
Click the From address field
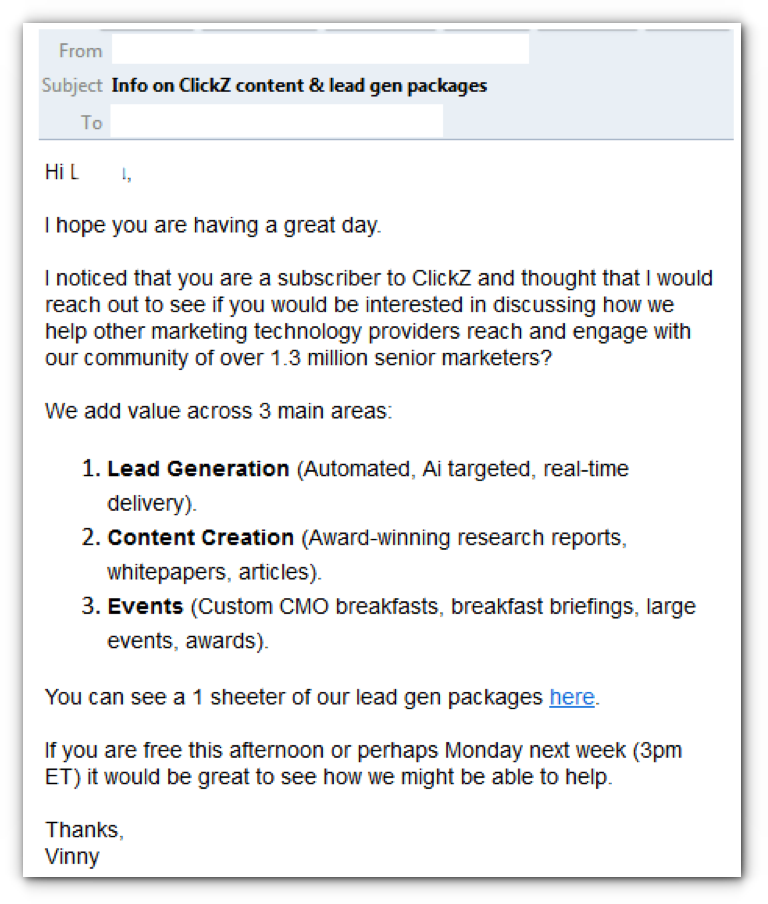320,50
